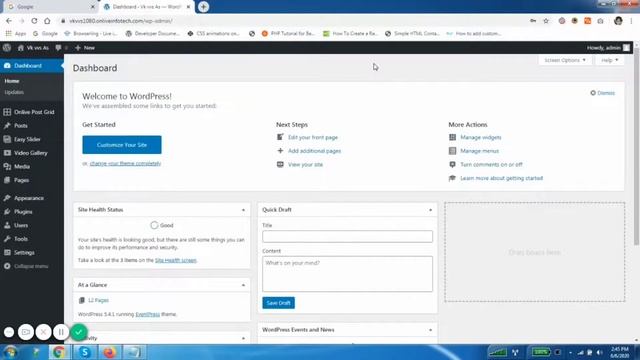640x360 pixels.
Task: Reload the page
Action: pos(34,21)
